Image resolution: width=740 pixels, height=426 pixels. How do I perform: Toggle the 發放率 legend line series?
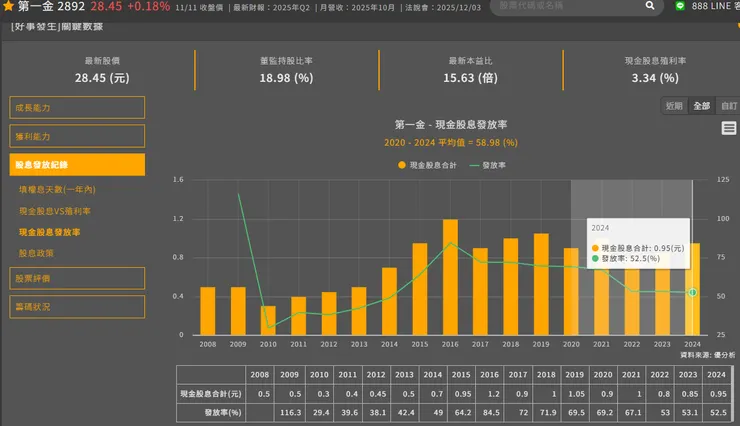click(488, 165)
